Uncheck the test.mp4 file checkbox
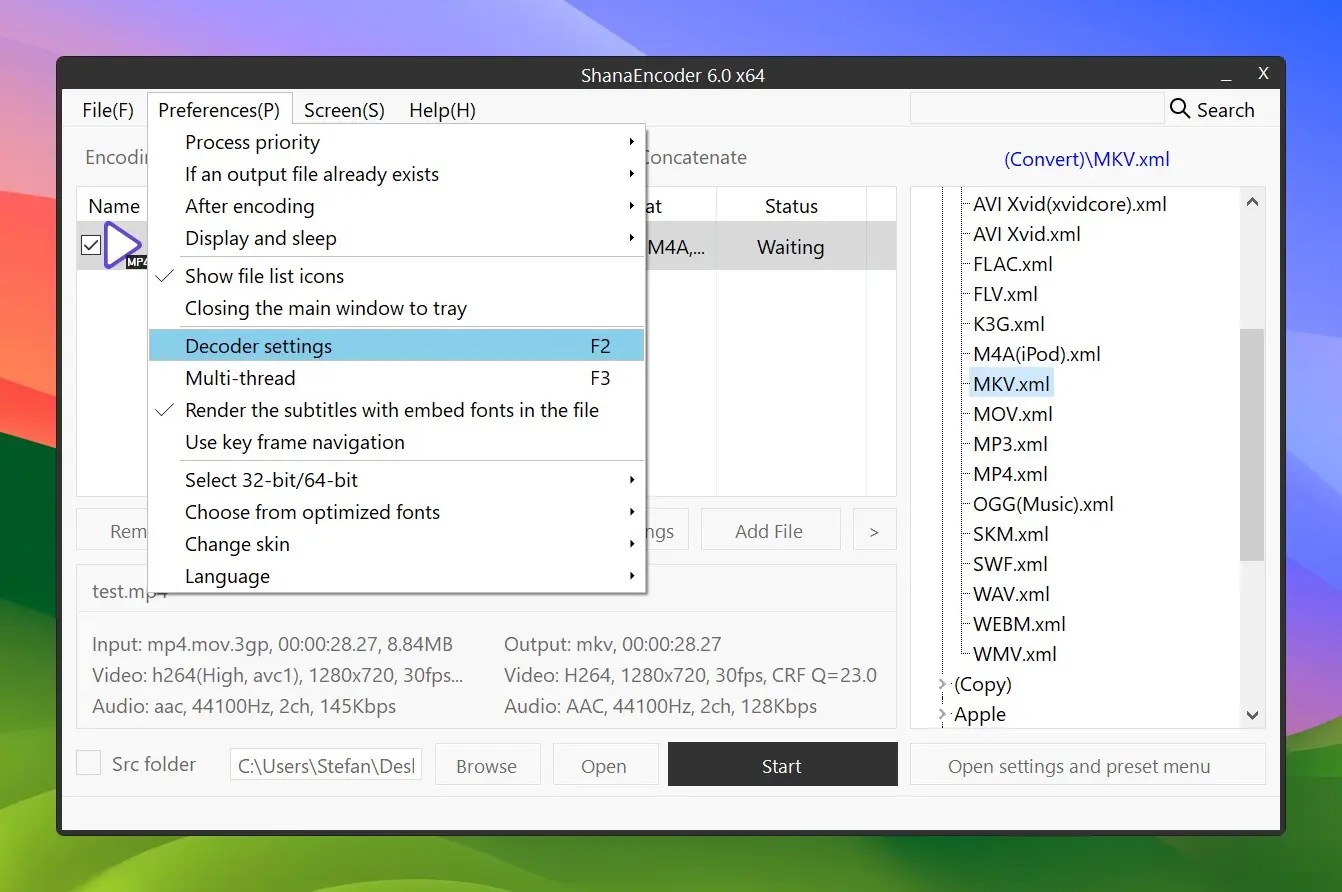The image size is (1342, 892). 91,245
